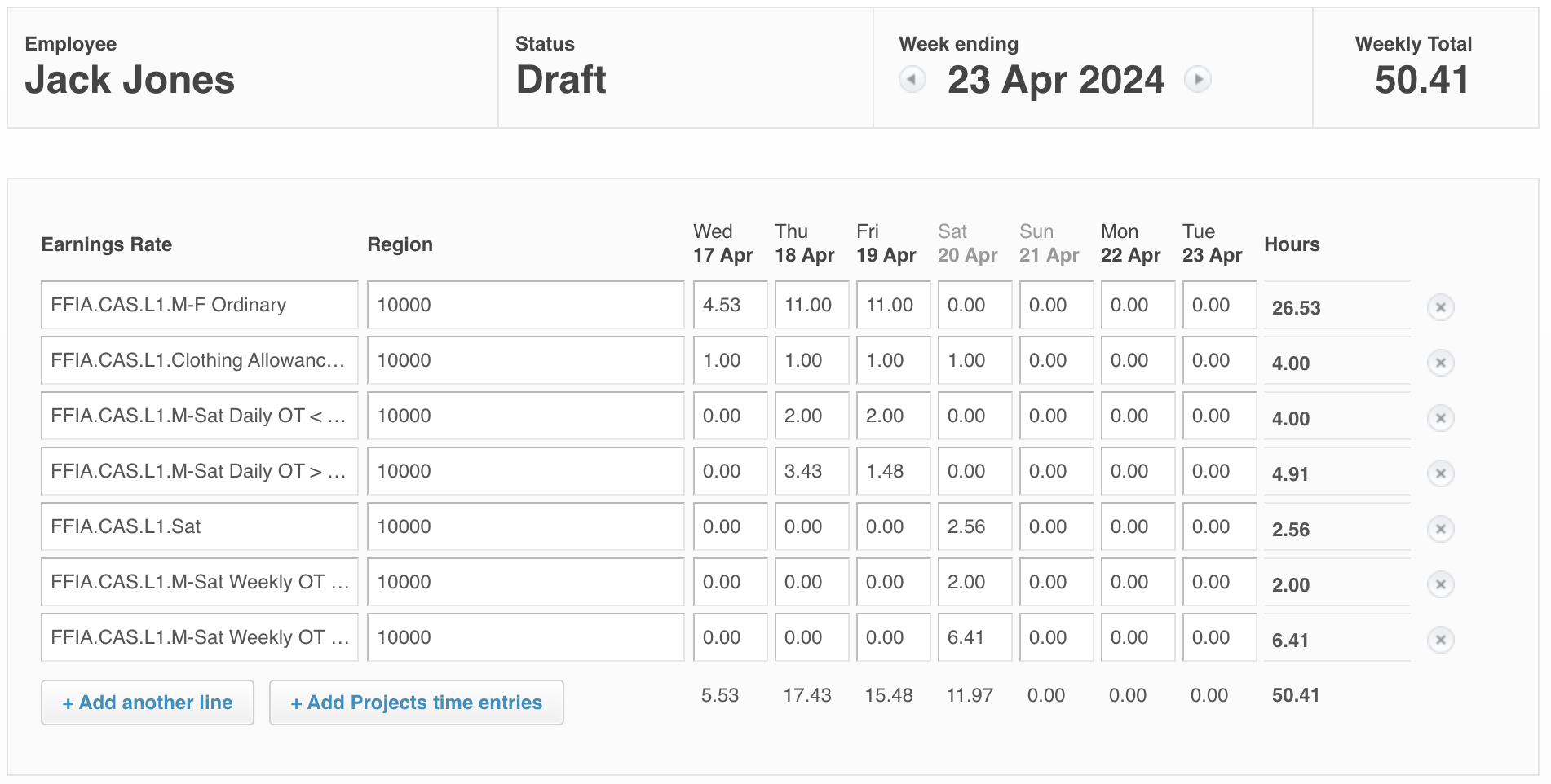Viewport: 1551px width, 784px height.
Task: Edit Saturday 2.56 hours for FFIA.CAS.L1.Sat
Action: [975, 526]
